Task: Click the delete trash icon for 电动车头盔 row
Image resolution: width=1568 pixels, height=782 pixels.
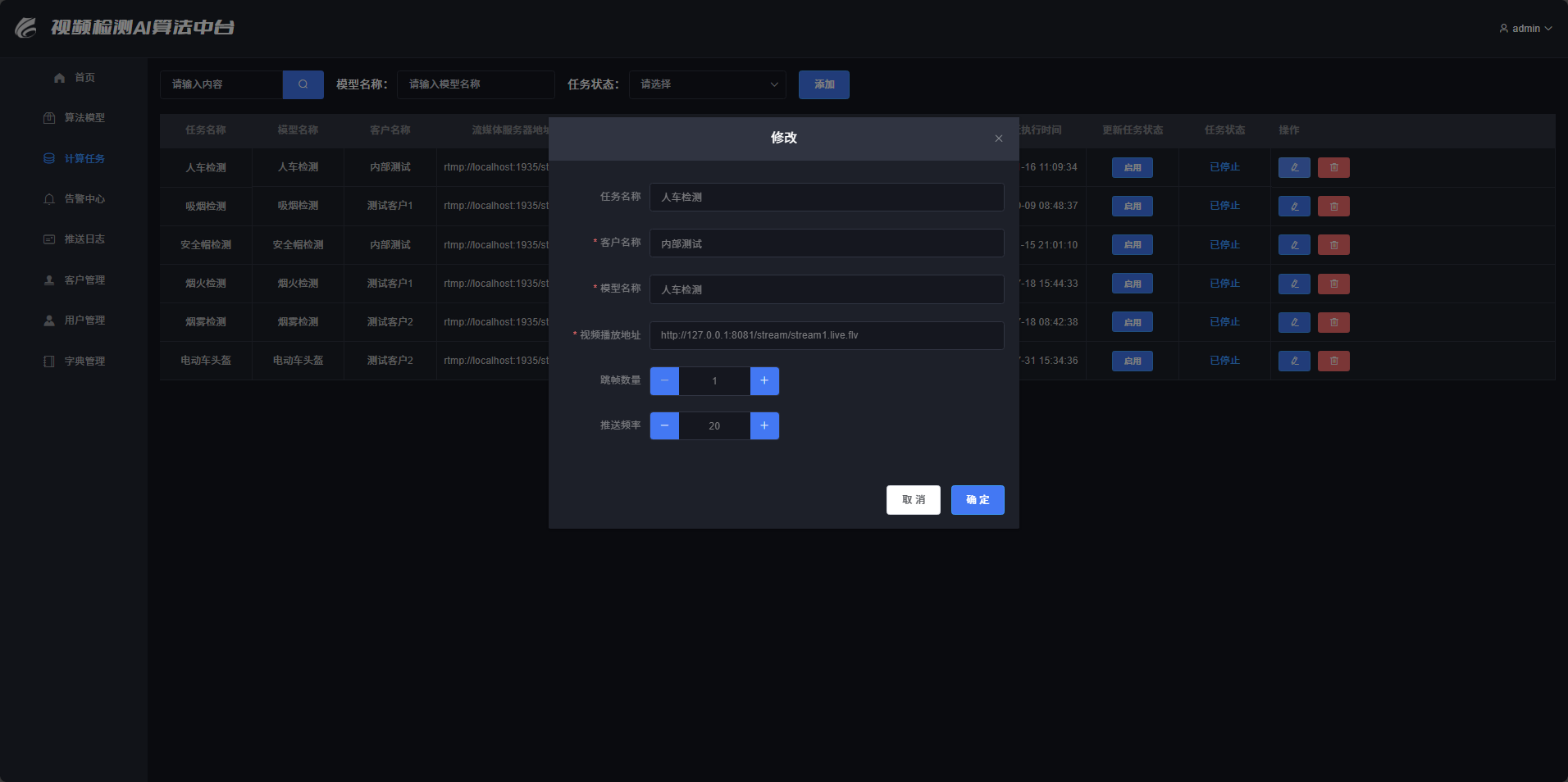Action: coord(1333,361)
